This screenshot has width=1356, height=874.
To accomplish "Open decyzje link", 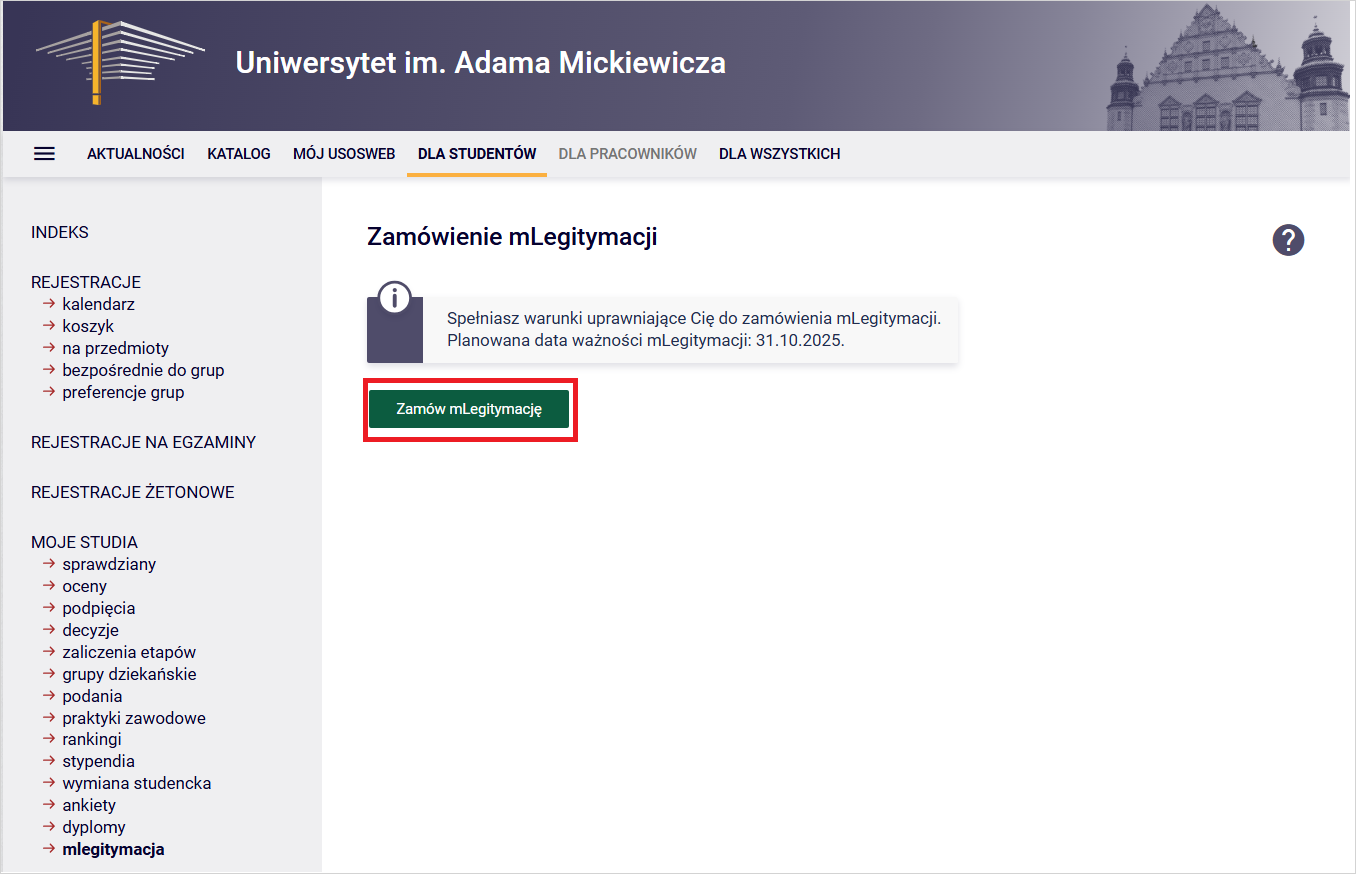I will tap(90, 630).
